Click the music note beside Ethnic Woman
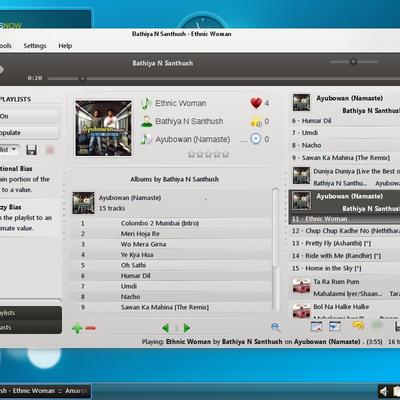Screen dimensions: 400x400 click(146, 103)
